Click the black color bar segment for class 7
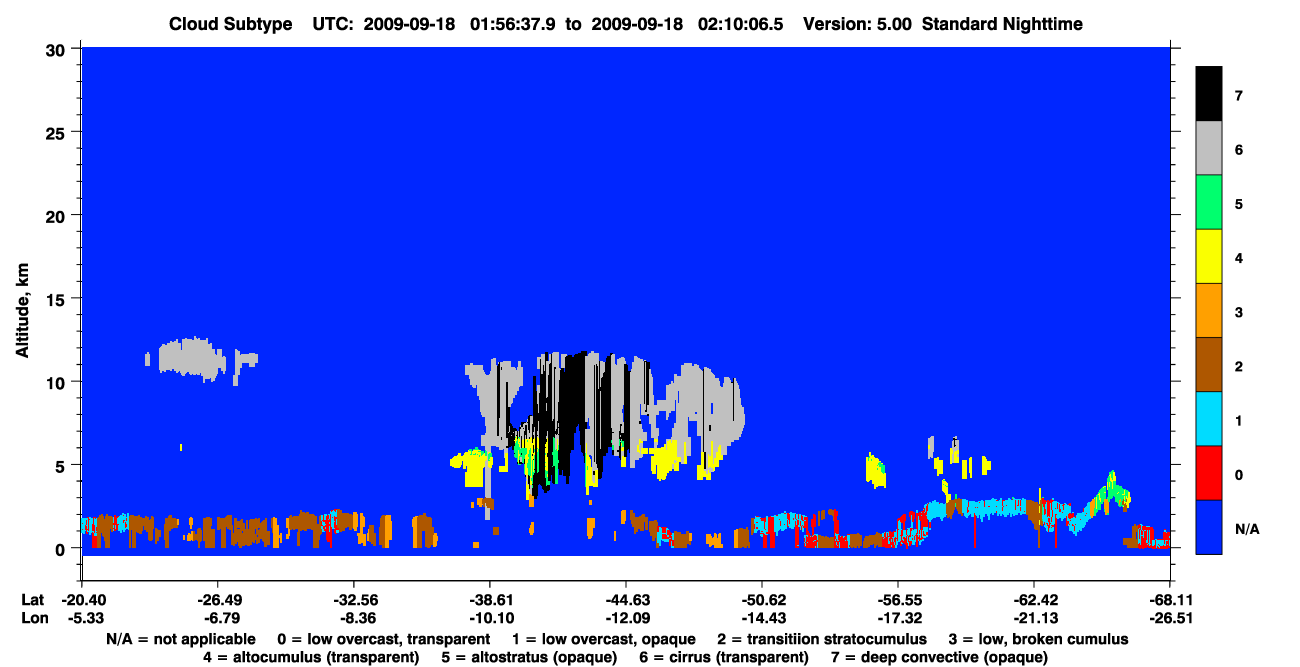 [x=1209, y=94]
